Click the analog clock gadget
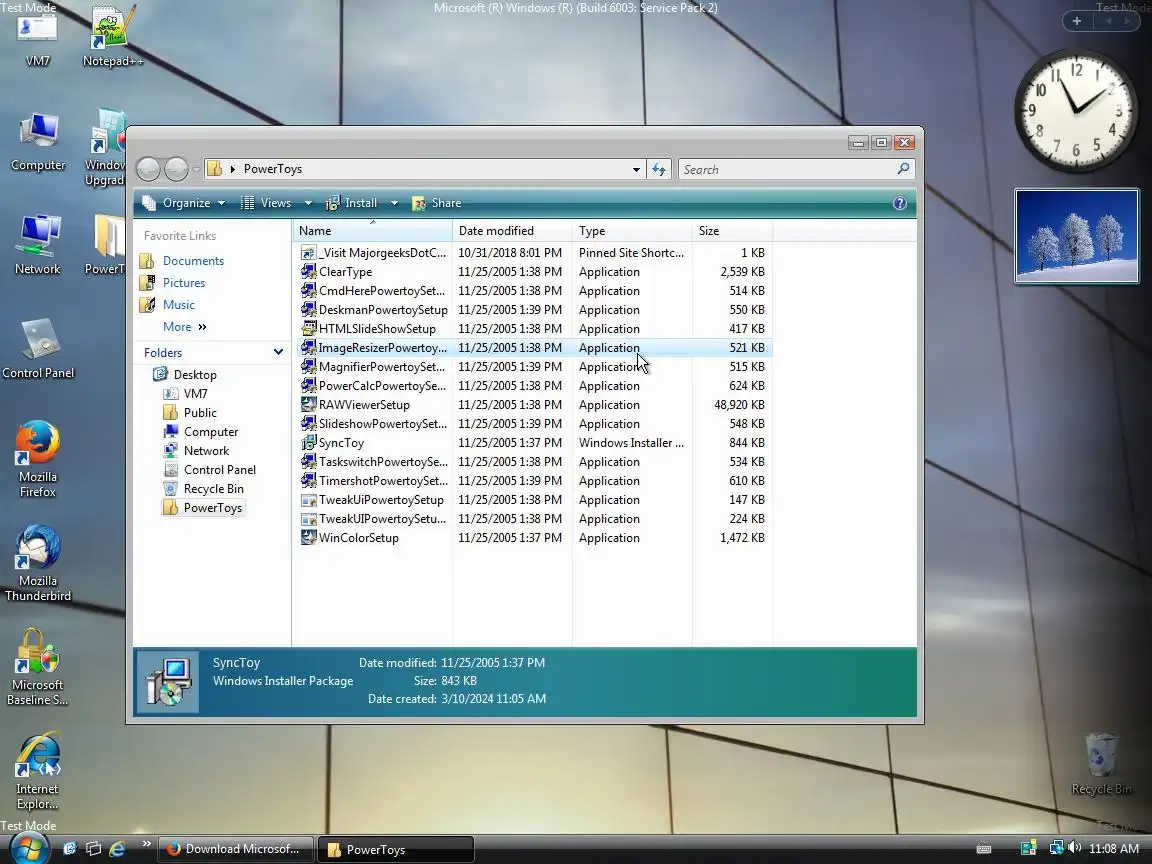Viewport: 1152px width, 864px height. pyautogui.click(x=1075, y=110)
